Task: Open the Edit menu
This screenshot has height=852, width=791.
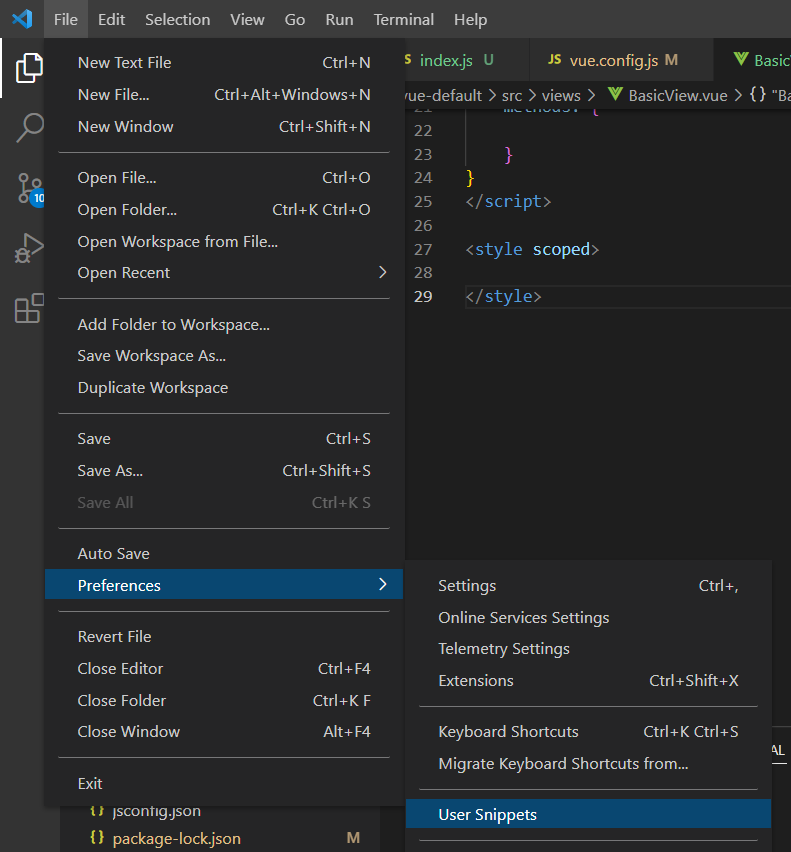Action: point(111,20)
